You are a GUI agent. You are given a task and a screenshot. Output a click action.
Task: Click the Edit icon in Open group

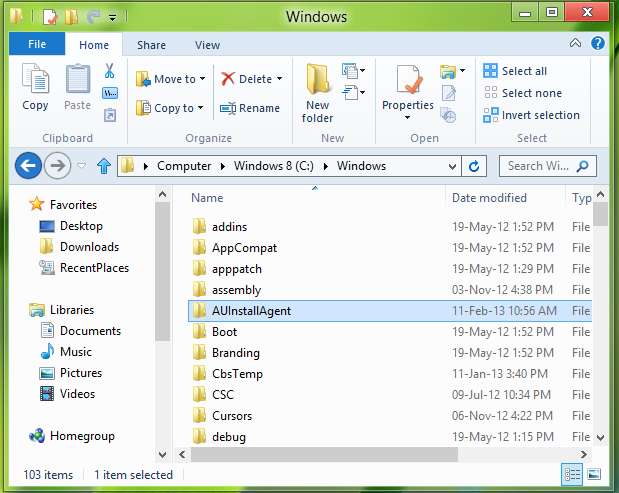coord(448,93)
